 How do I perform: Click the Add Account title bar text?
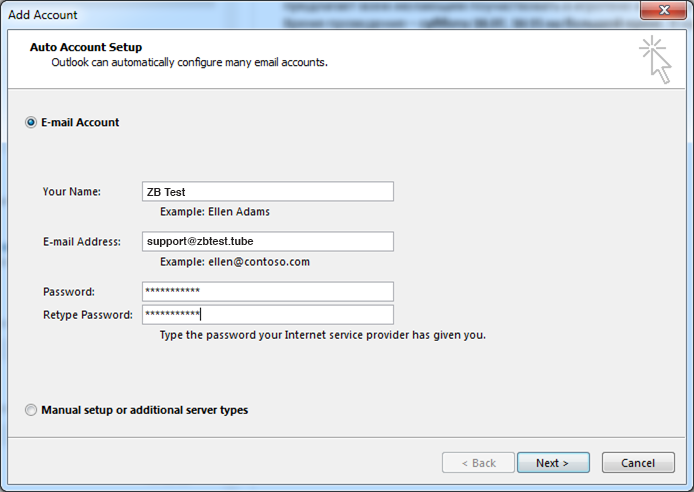tap(43, 15)
